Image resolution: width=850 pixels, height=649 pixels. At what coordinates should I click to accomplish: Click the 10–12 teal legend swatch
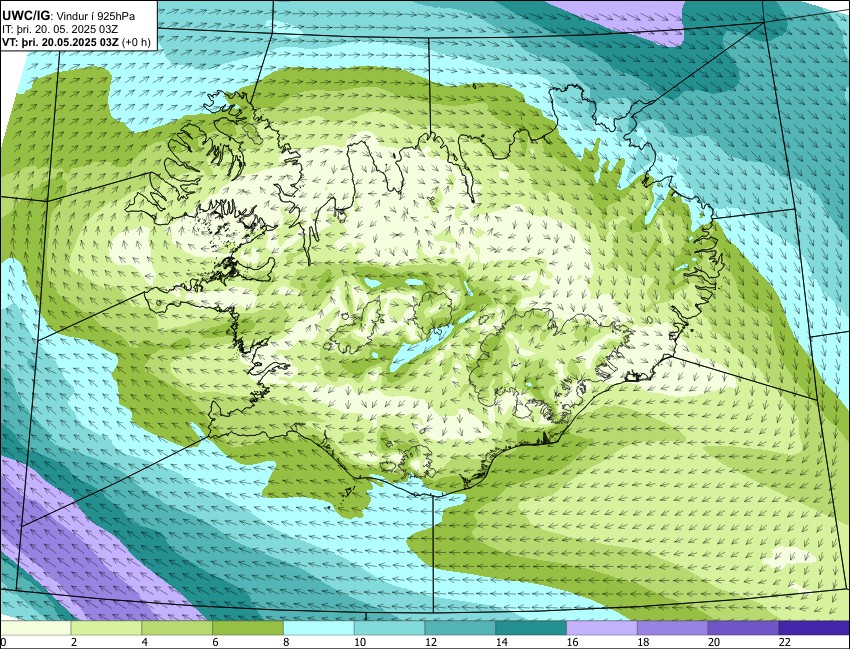[x=389, y=628]
